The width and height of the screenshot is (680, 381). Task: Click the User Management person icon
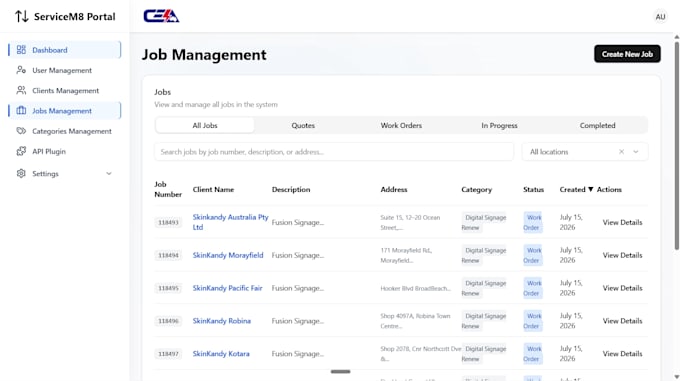click(21, 70)
